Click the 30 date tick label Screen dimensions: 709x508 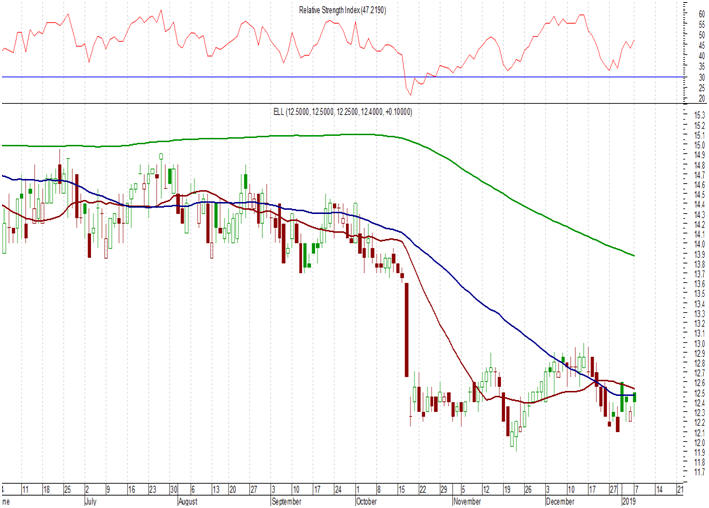pos(174,490)
